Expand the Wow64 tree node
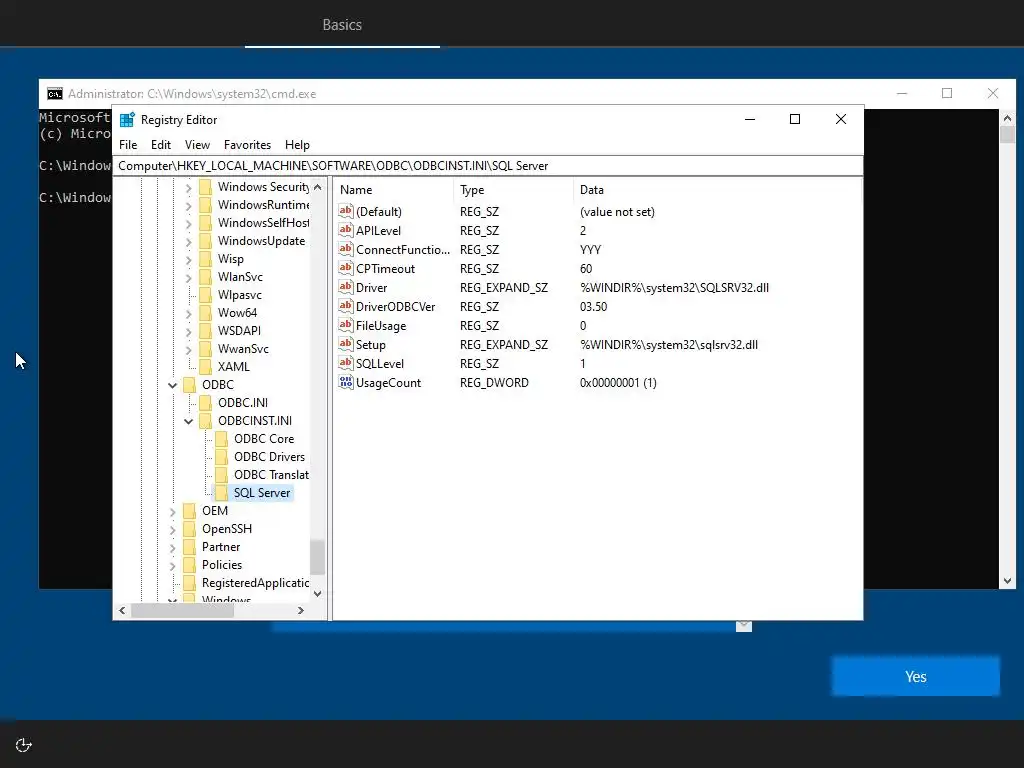 [188, 313]
